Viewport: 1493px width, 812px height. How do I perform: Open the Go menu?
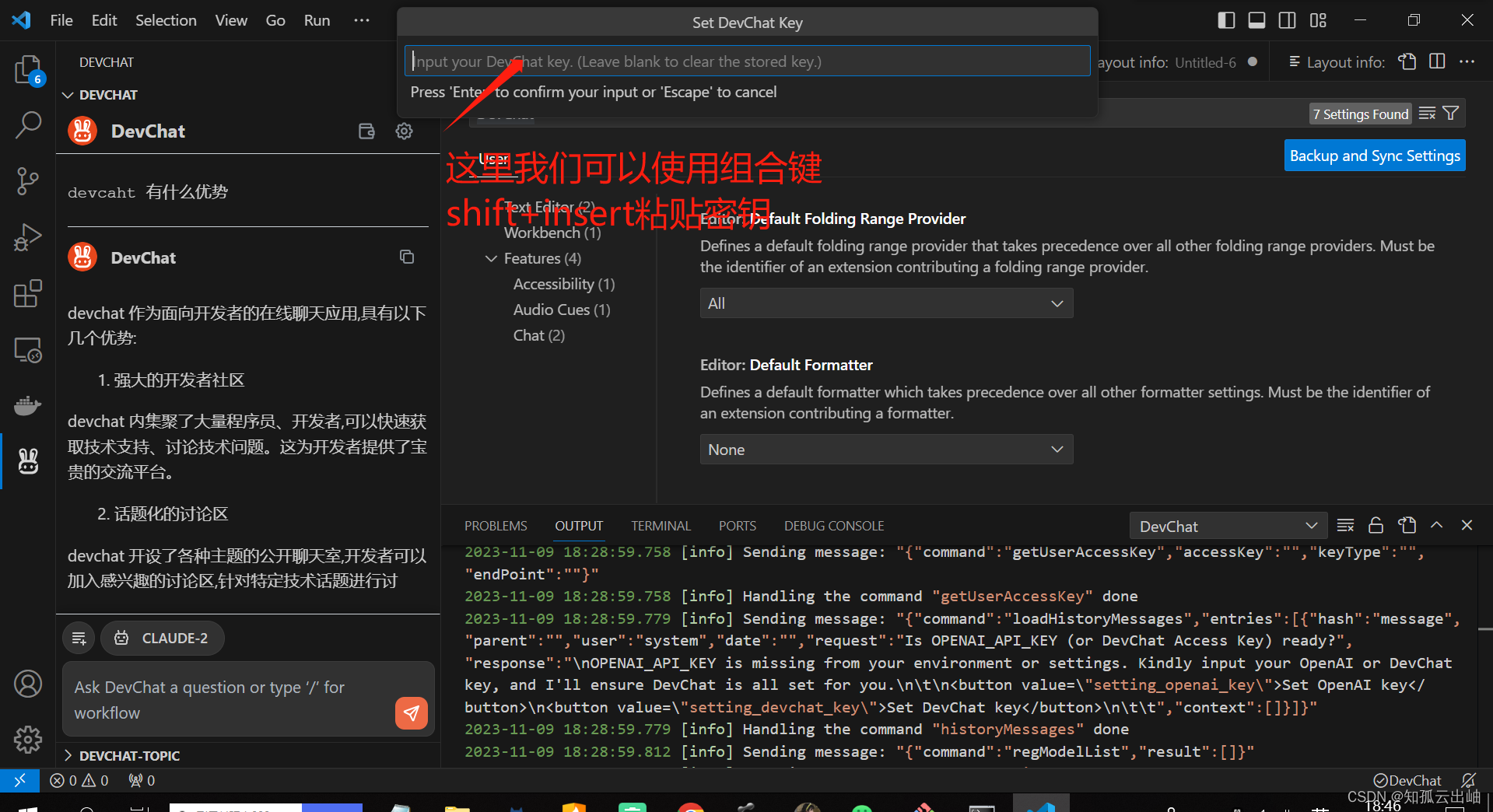click(x=275, y=20)
